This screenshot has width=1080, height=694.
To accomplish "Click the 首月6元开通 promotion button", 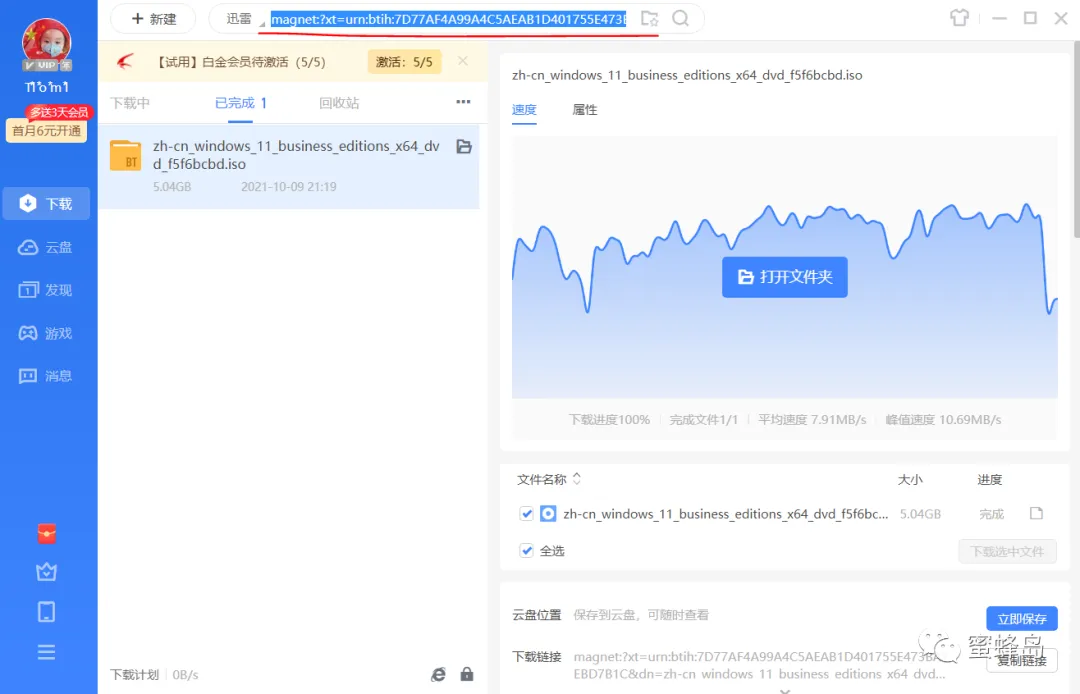I will point(47,131).
